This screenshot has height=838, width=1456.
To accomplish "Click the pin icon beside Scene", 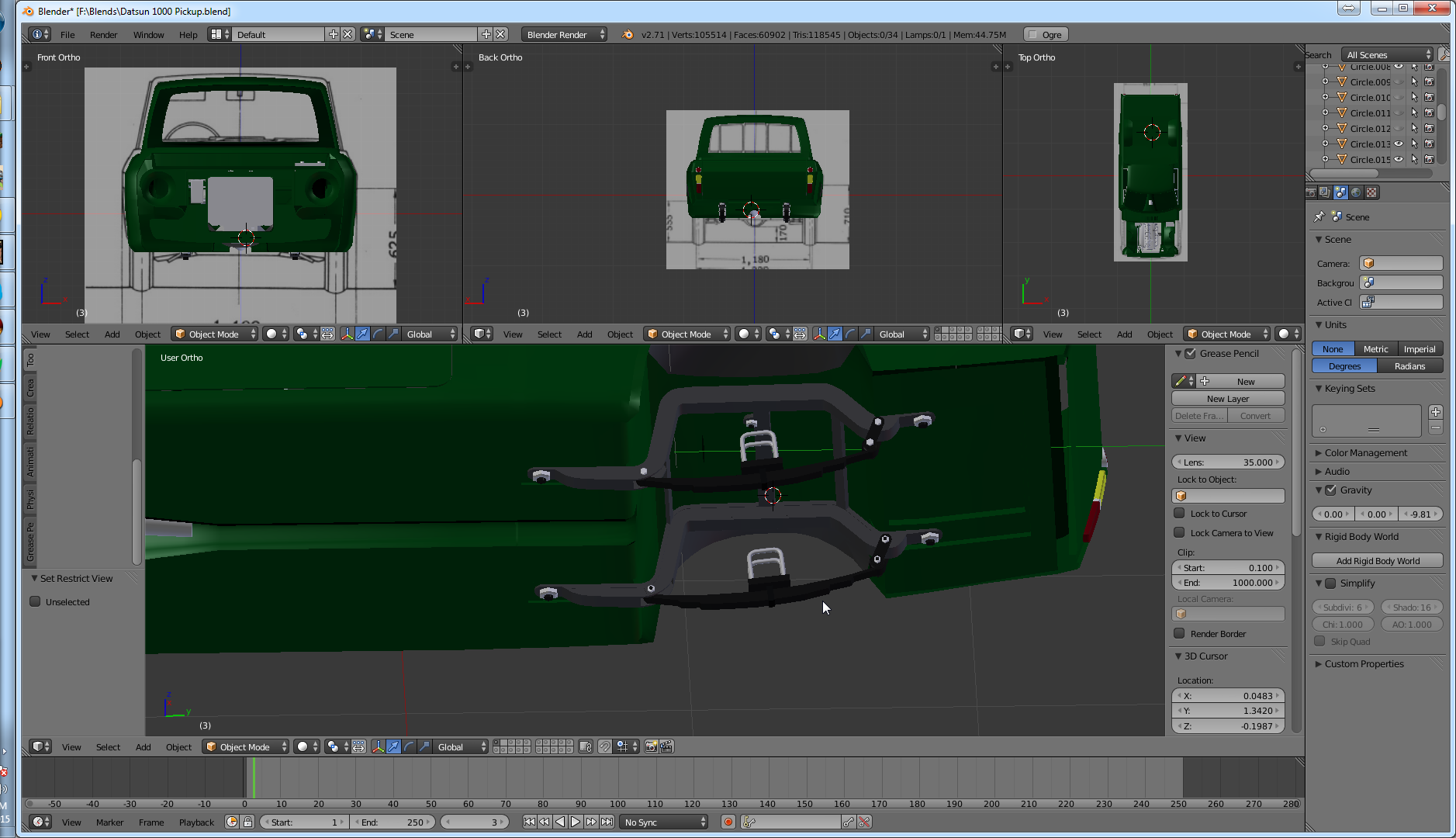I will pyautogui.click(x=1319, y=217).
